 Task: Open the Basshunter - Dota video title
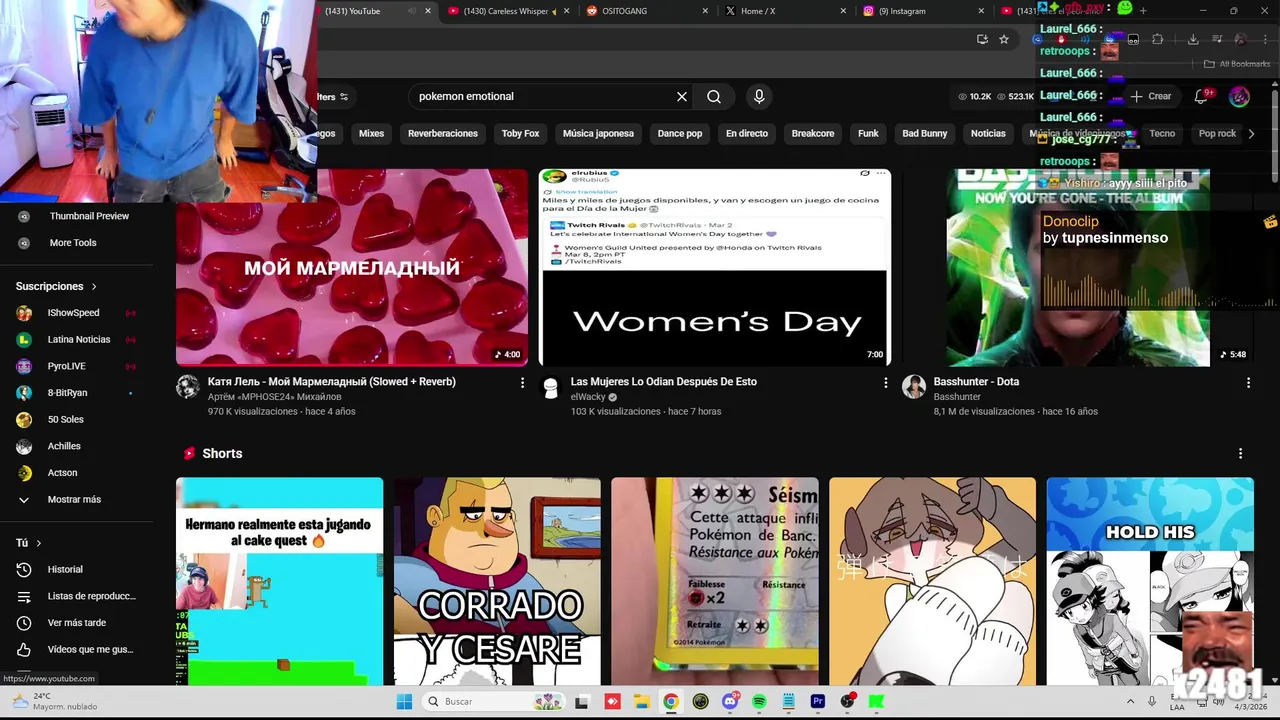976,382
